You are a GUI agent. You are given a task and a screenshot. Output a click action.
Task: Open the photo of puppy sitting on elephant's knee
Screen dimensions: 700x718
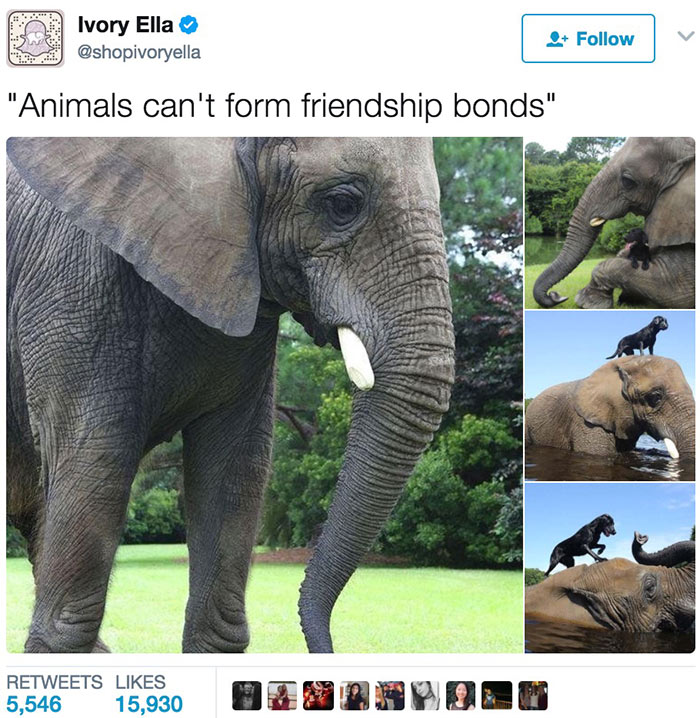pos(610,223)
